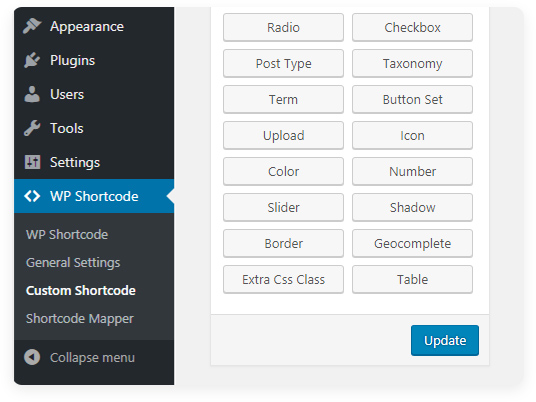536x402 pixels.
Task: Click the Tools wrench icon
Action: [32, 128]
